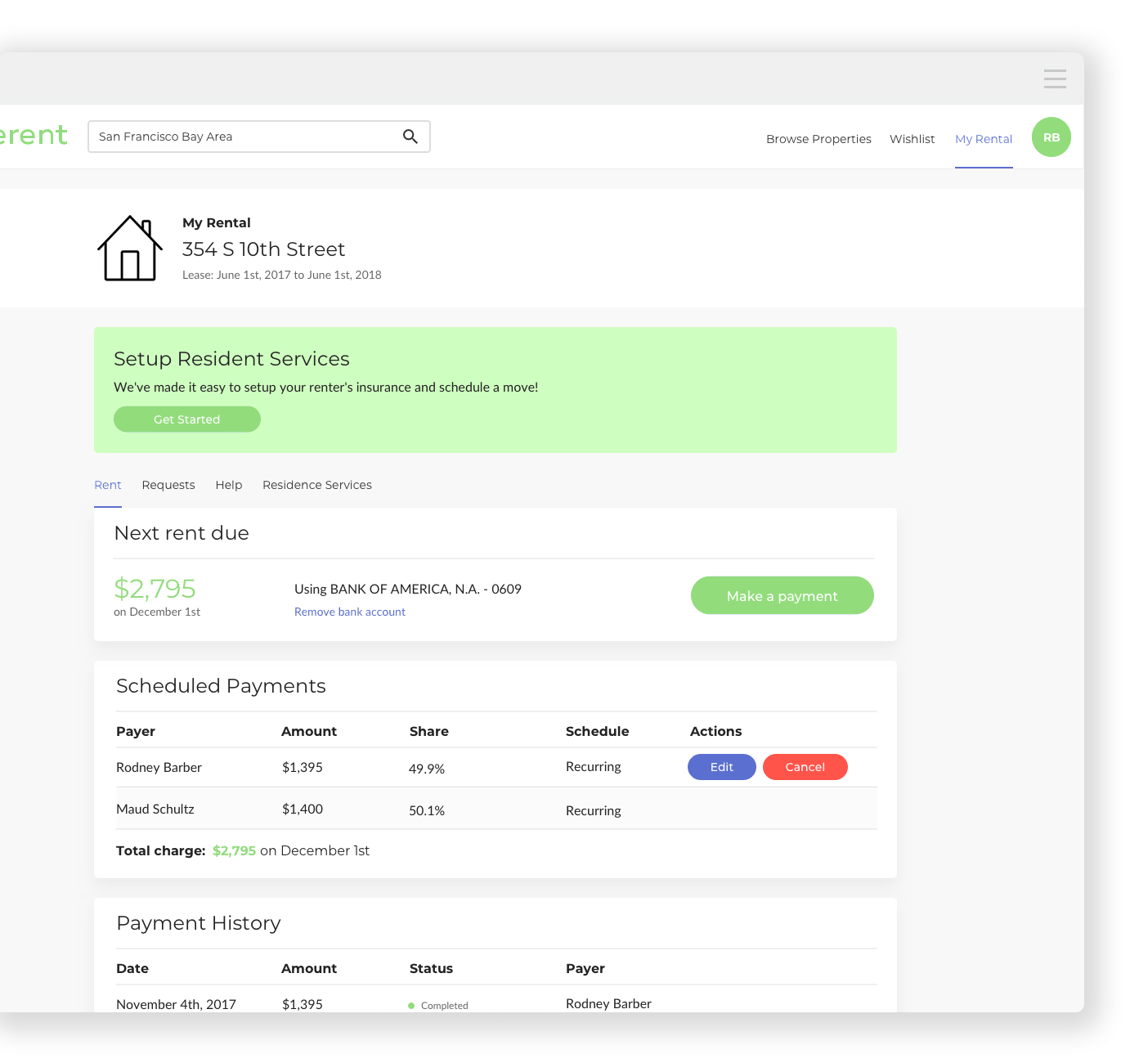Cancel Rodney Barber's scheduled payment

click(x=805, y=767)
